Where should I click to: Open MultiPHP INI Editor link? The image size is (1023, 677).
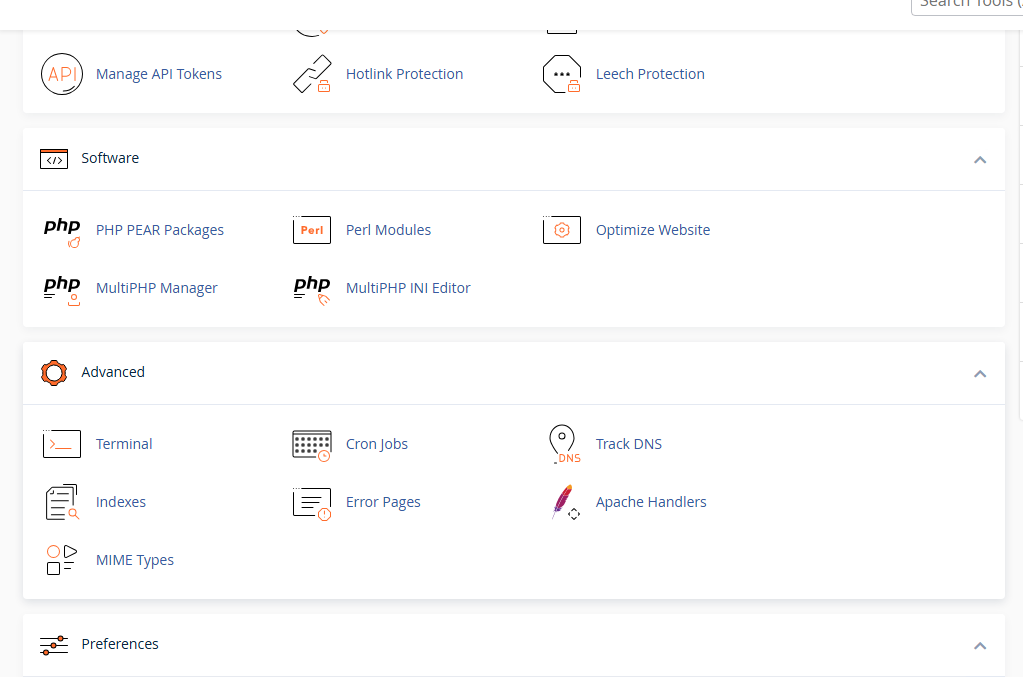point(408,288)
